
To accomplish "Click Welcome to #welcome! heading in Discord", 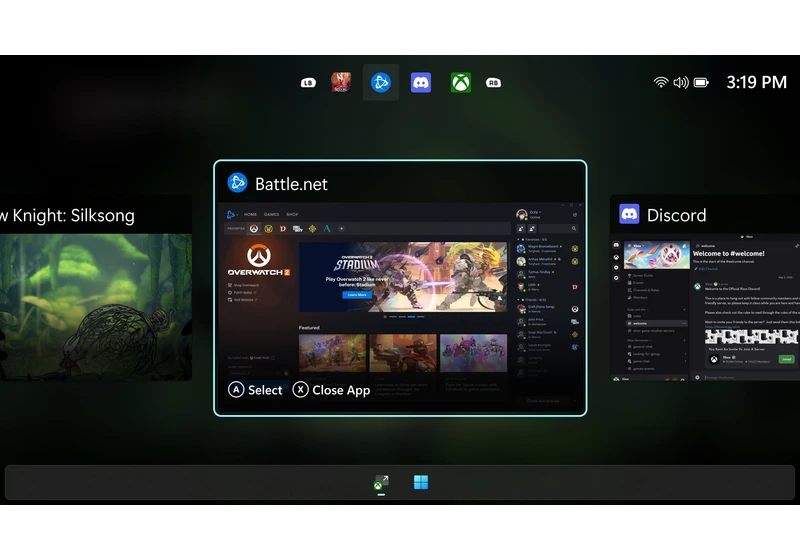I will pos(729,253).
